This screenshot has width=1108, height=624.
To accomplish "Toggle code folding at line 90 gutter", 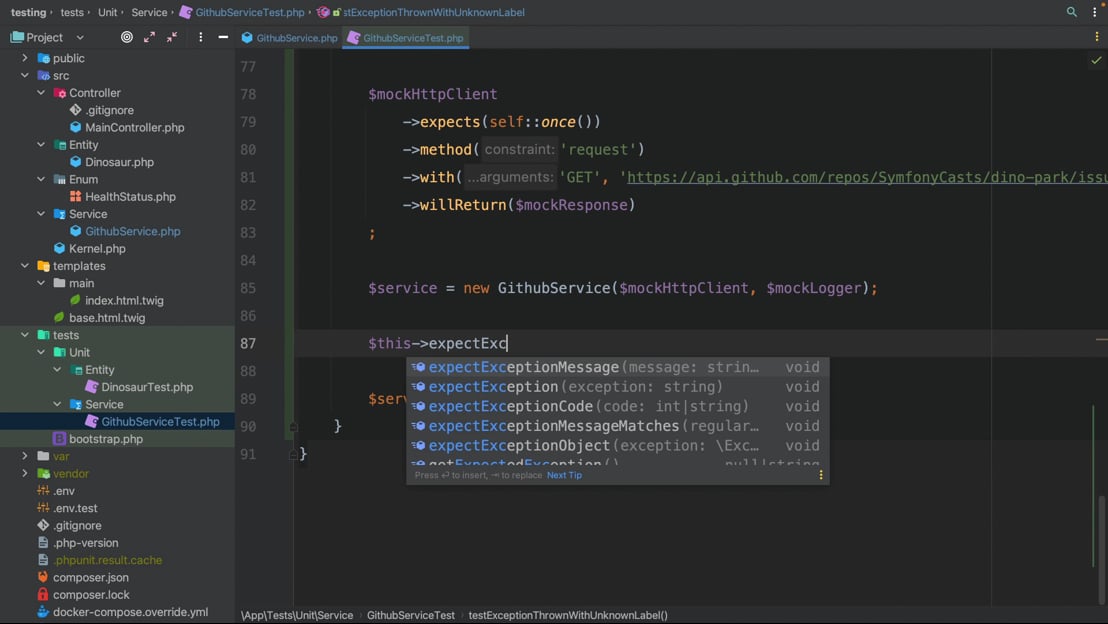I will pos(293,426).
